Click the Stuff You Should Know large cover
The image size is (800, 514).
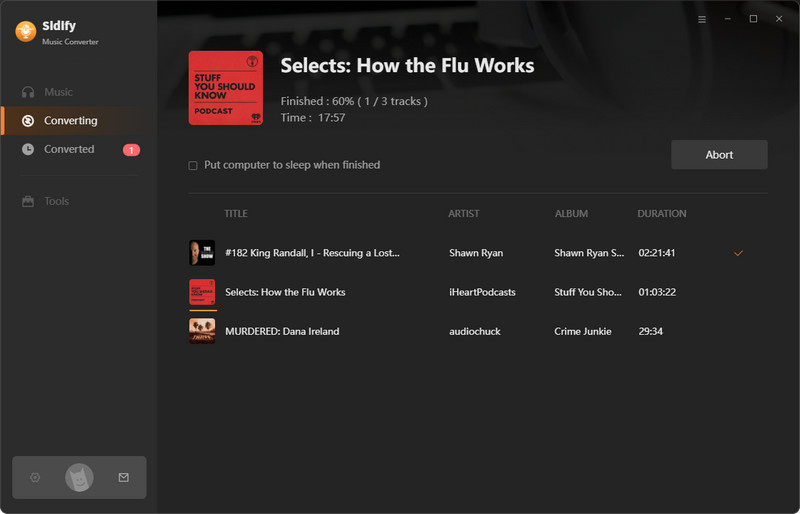226,88
